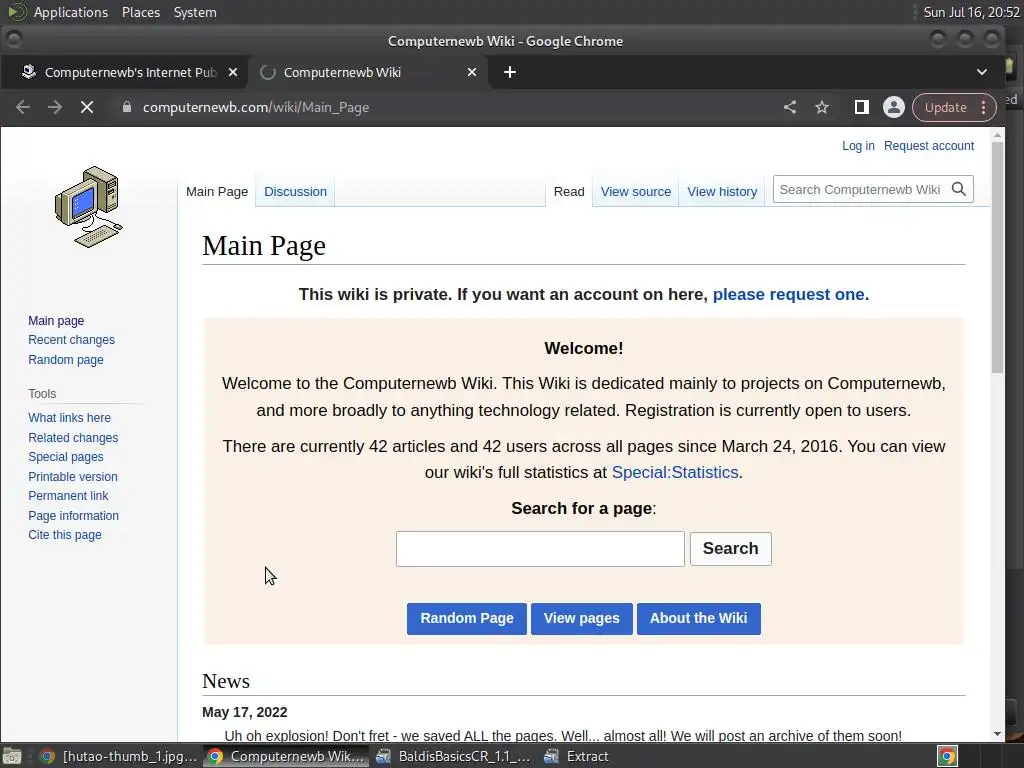This screenshot has width=1024, height=768.
Task: Click the share page icon
Action: (790, 107)
